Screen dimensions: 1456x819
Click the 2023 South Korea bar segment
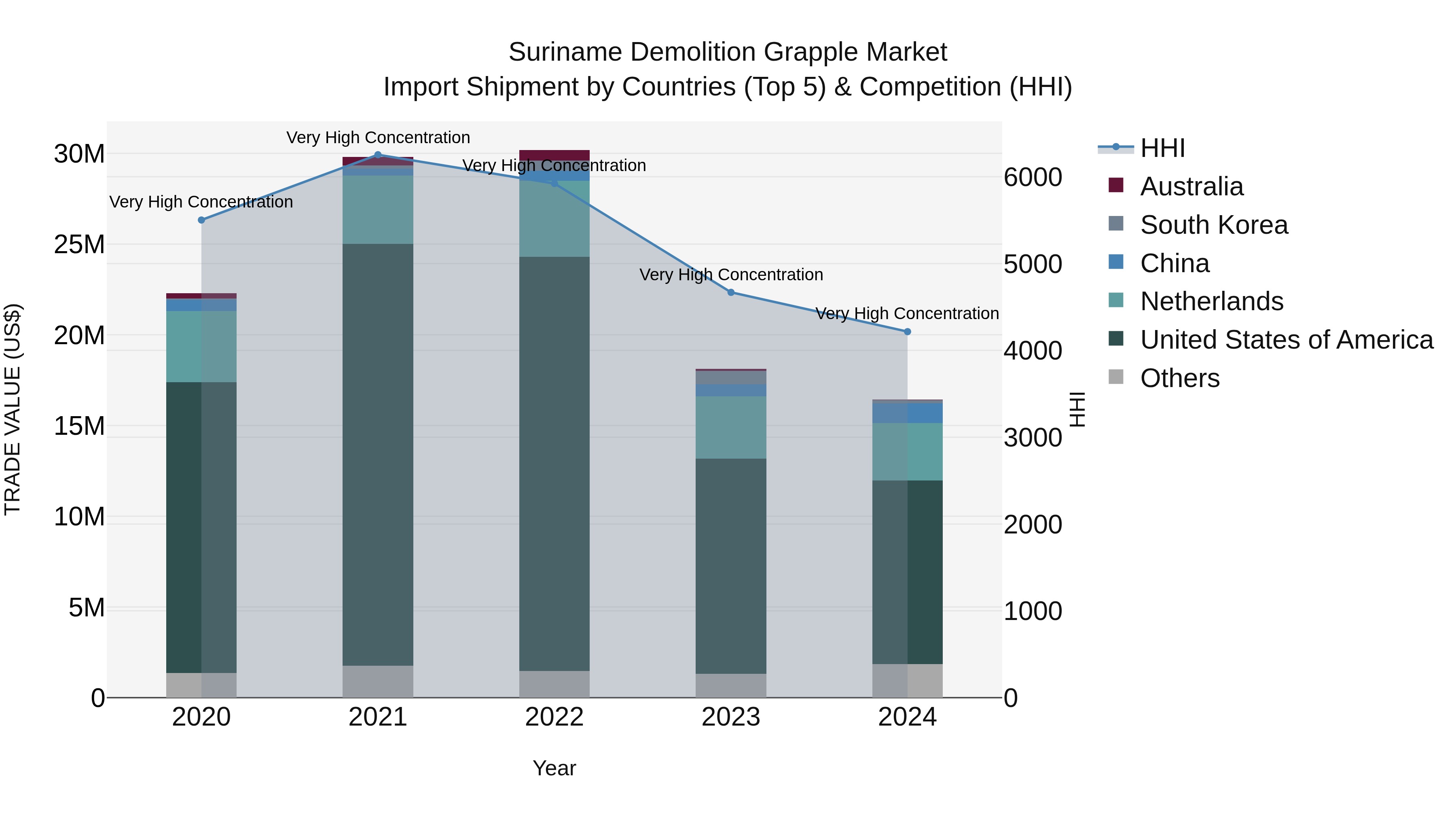tap(731, 378)
